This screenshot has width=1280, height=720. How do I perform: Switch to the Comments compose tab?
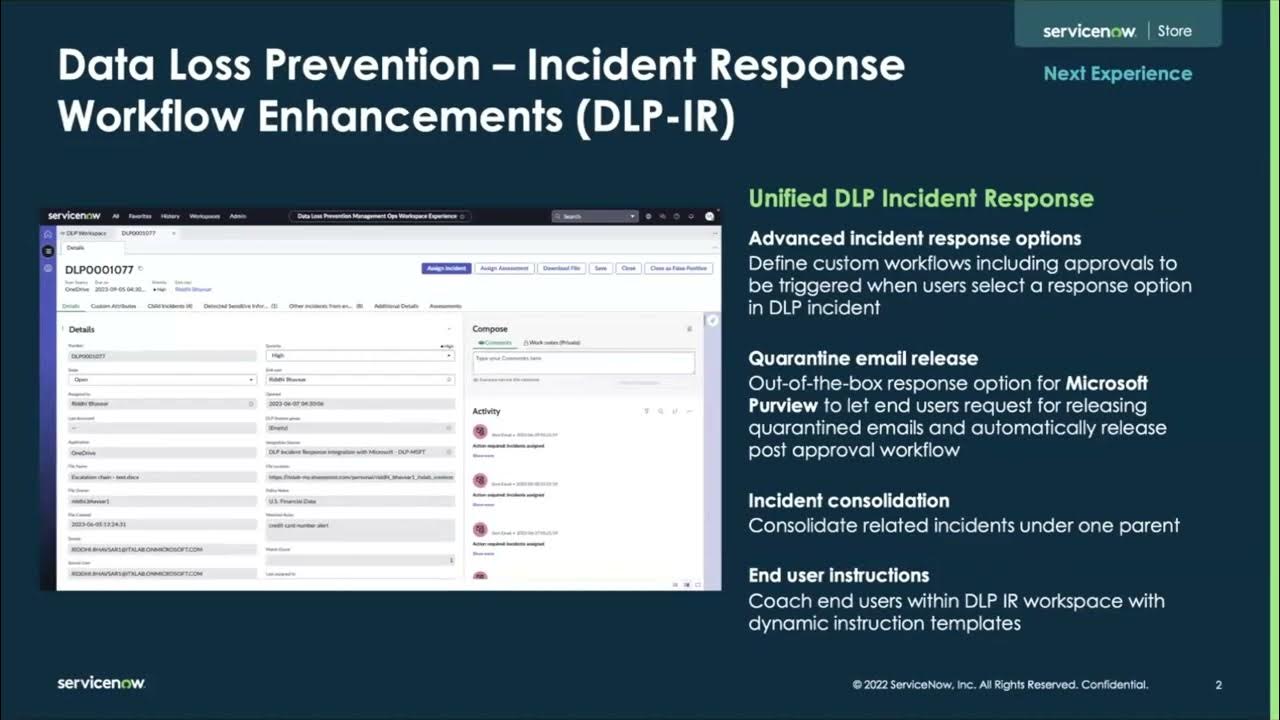494,342
